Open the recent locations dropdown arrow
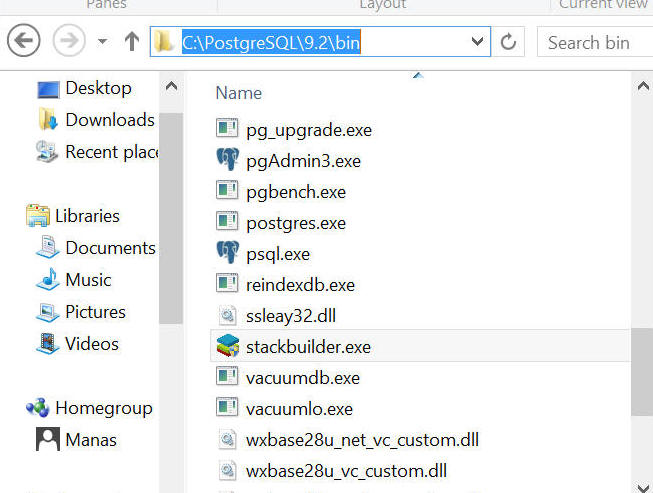653x493 pixels. (102, 41)
